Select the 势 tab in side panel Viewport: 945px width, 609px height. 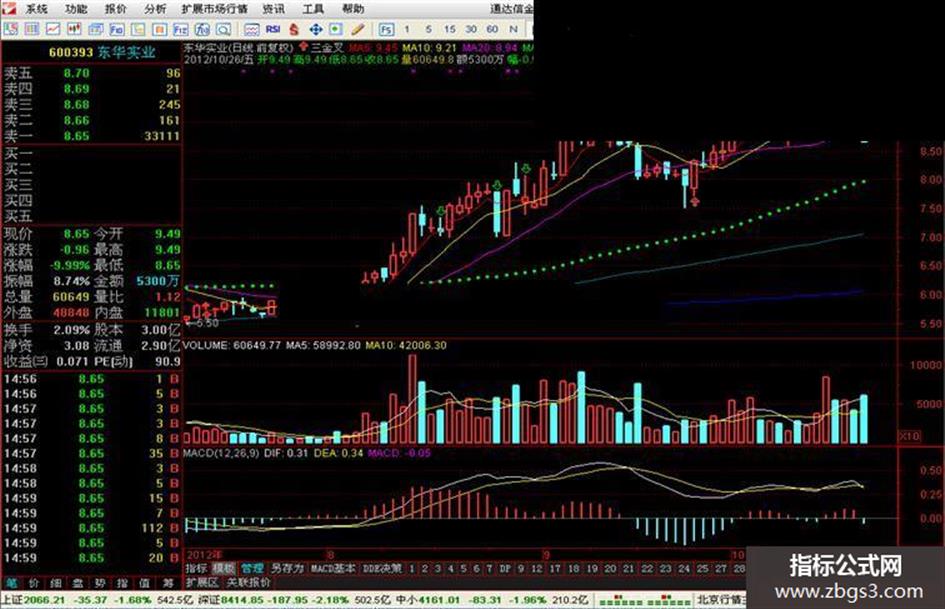(100, 583)
